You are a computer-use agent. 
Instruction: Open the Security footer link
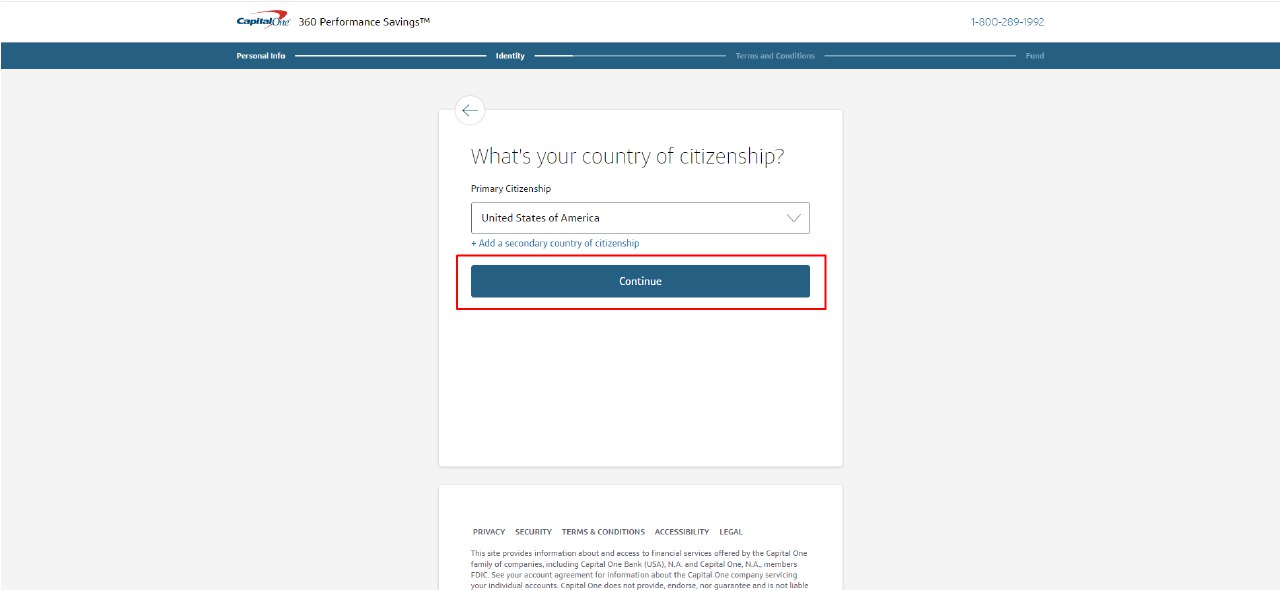[x=533, y=532]
